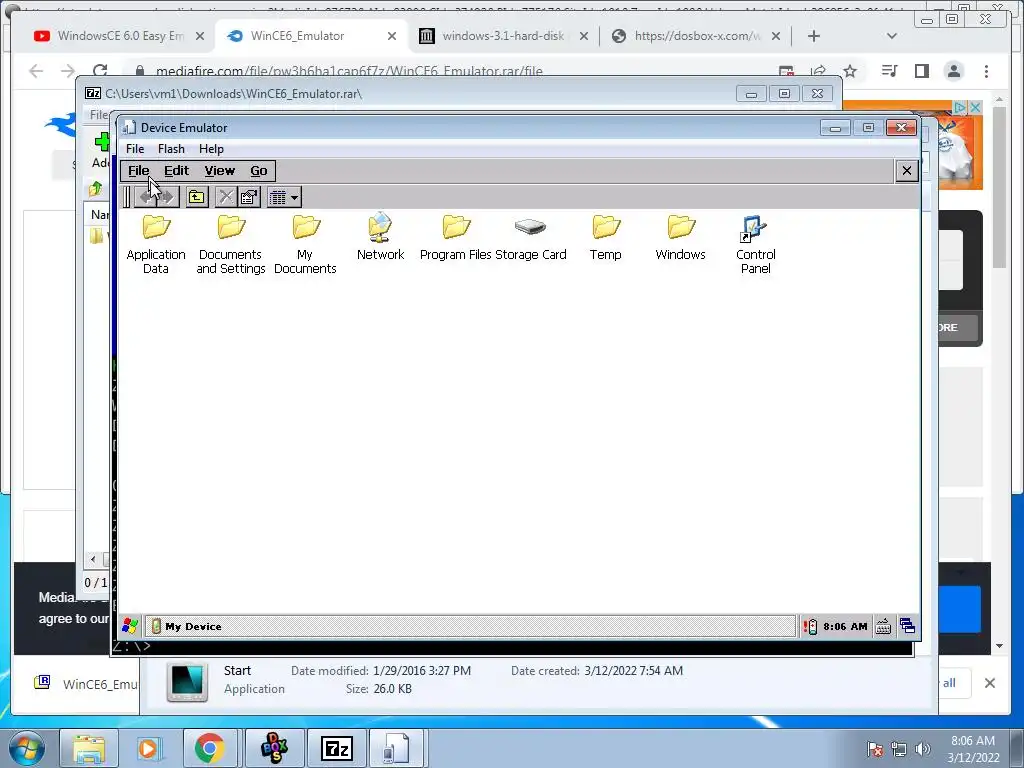This screenshot has width=1024, height=768.
Task: Open the Storage Card drive
Action: tap(530, 236)
